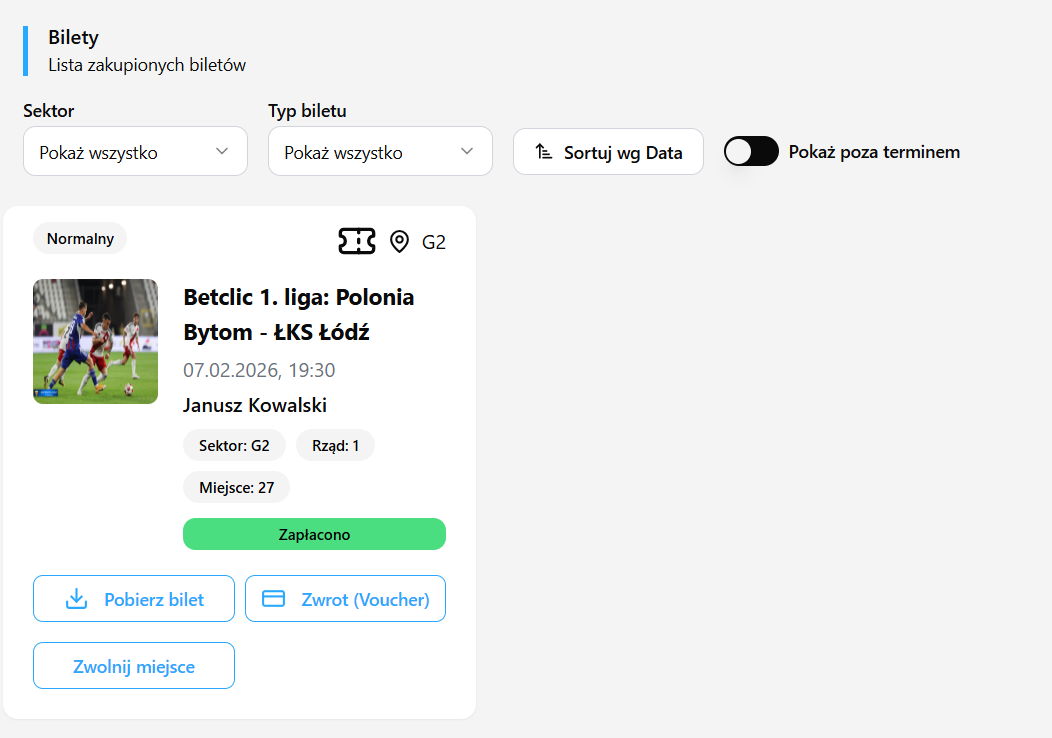Click the ticket icon on the card
Screen dimensions: 1052x738
357,241
